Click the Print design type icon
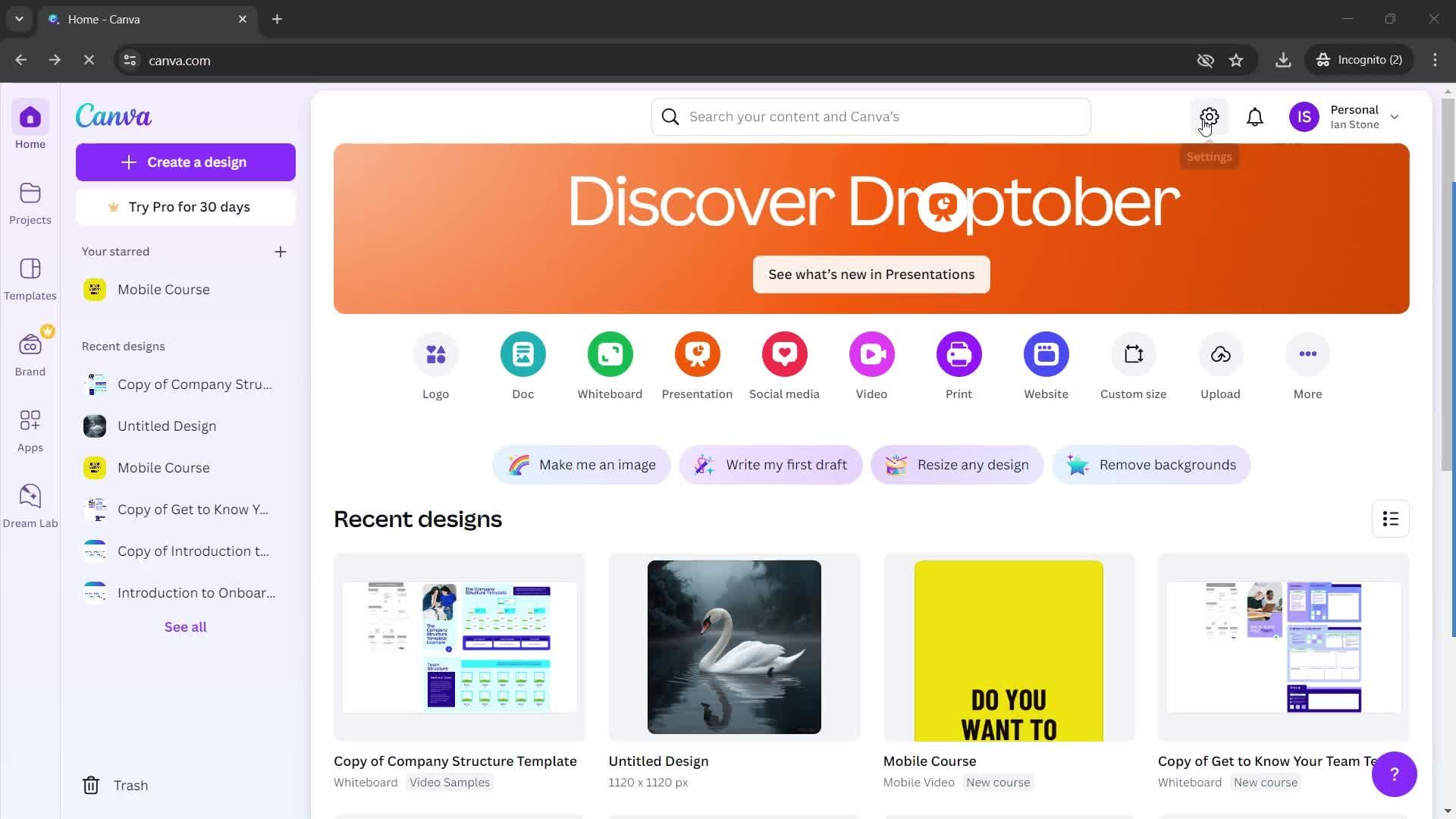The width and height of the screenshot is (1456, 819). (959, 354)
